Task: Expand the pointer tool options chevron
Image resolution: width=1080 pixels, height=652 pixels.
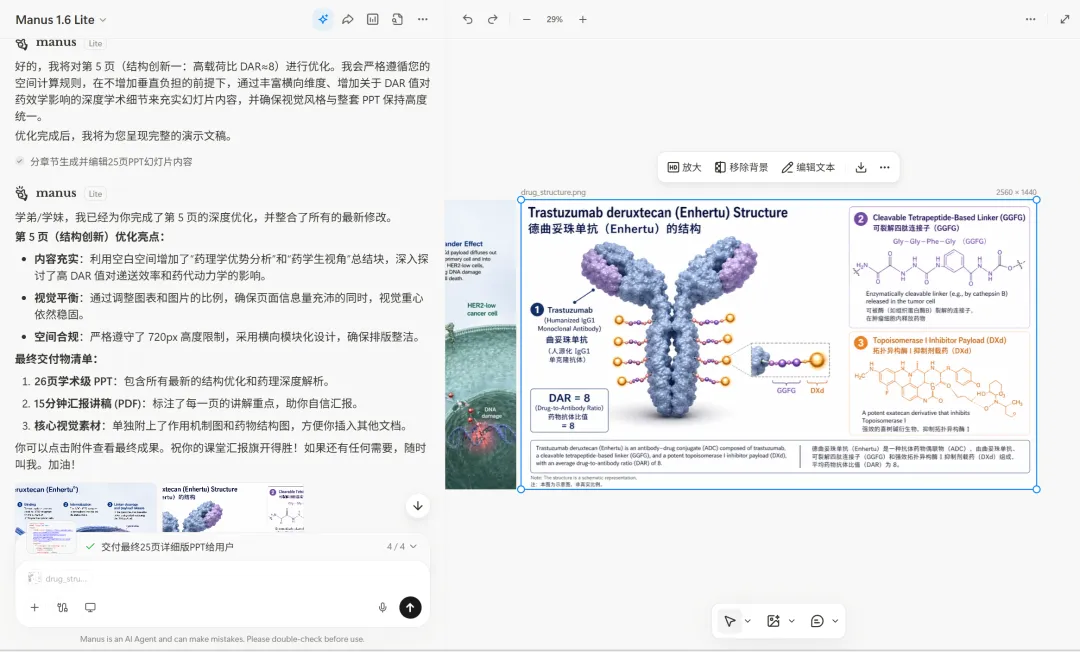Action: point(748,621)
